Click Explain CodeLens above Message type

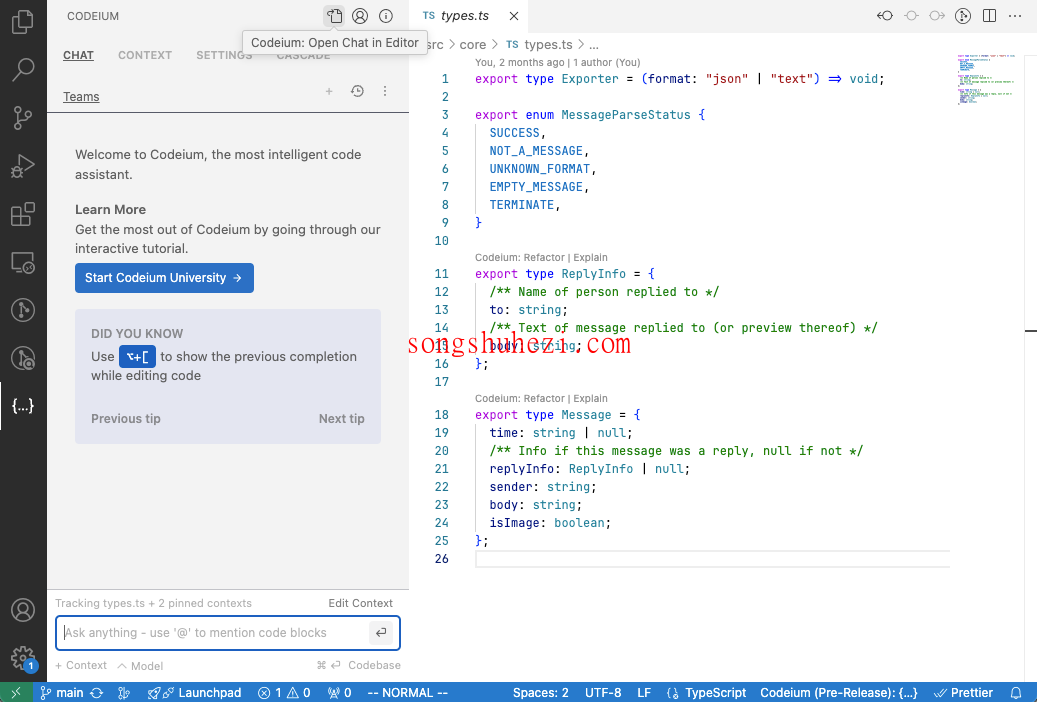pos(590,398)
